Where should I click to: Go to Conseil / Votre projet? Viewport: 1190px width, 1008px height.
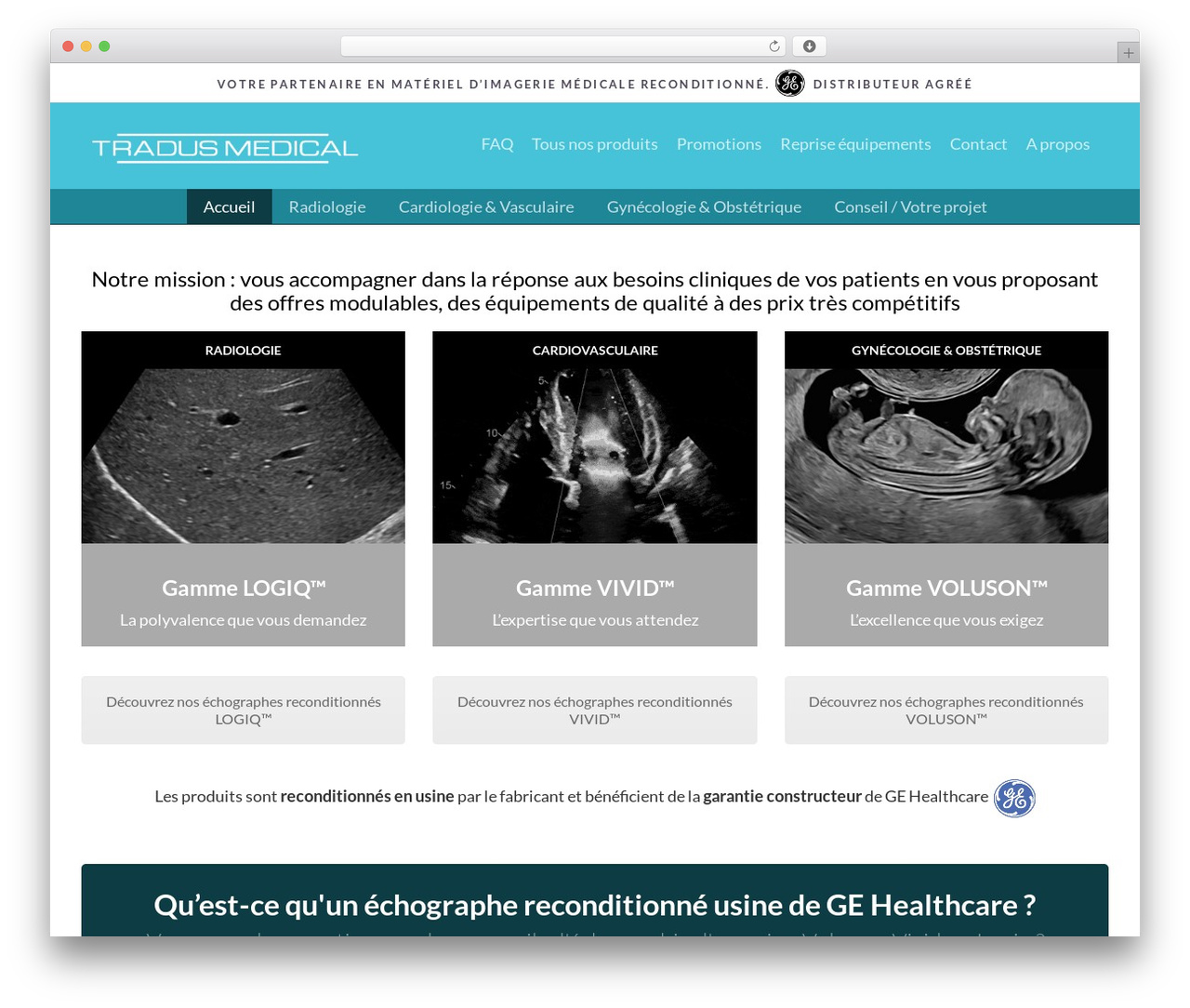[910, 206]
